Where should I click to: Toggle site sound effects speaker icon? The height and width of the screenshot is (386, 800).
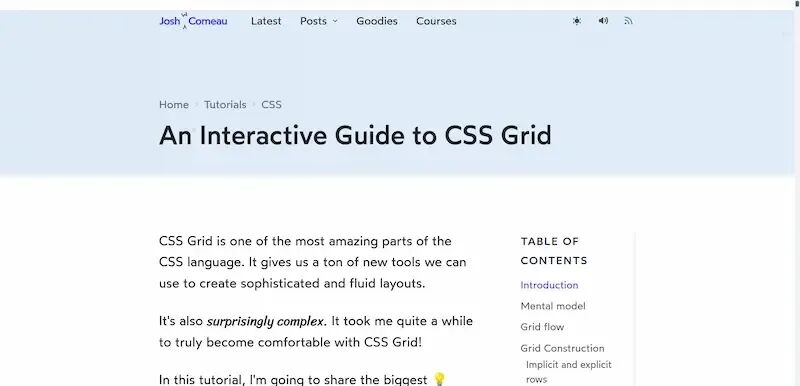point(603,21)
